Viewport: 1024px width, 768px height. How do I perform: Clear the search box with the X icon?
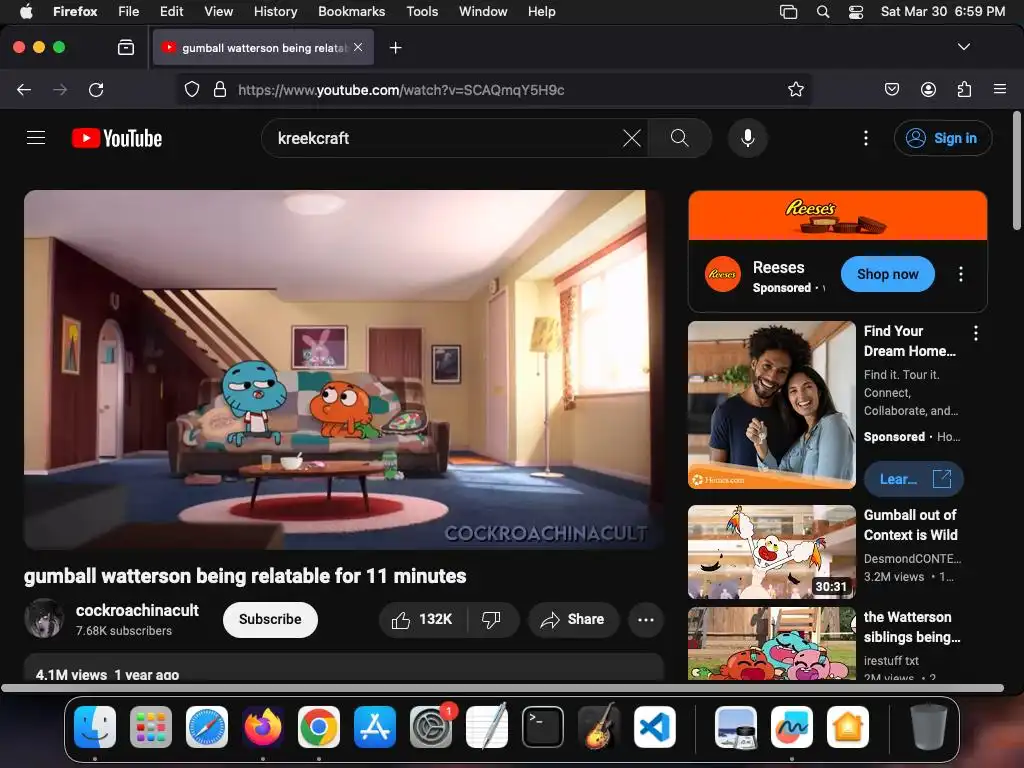[632, 138]
